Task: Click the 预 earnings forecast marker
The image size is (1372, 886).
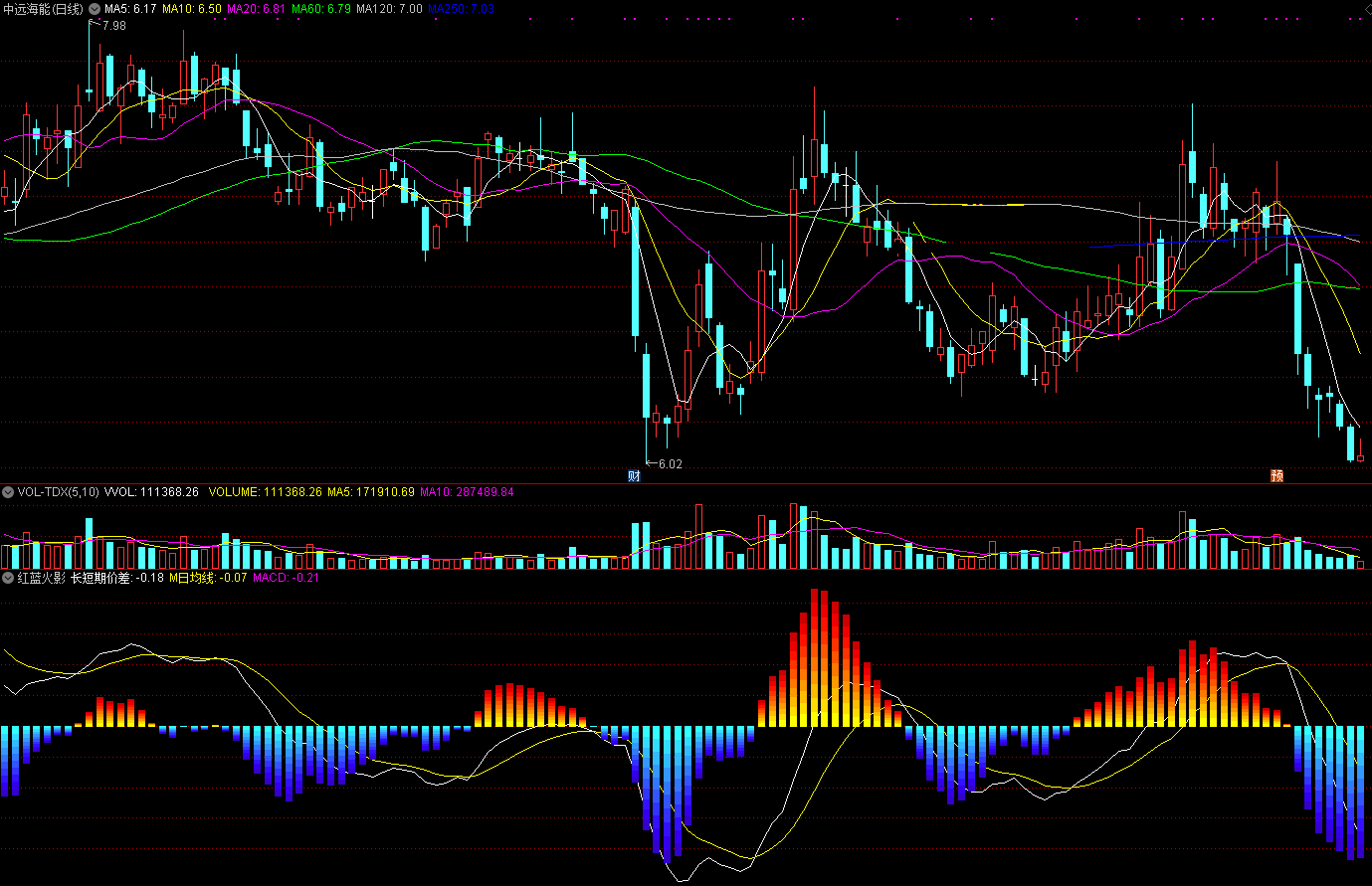Action: [x=1276, y=476]
